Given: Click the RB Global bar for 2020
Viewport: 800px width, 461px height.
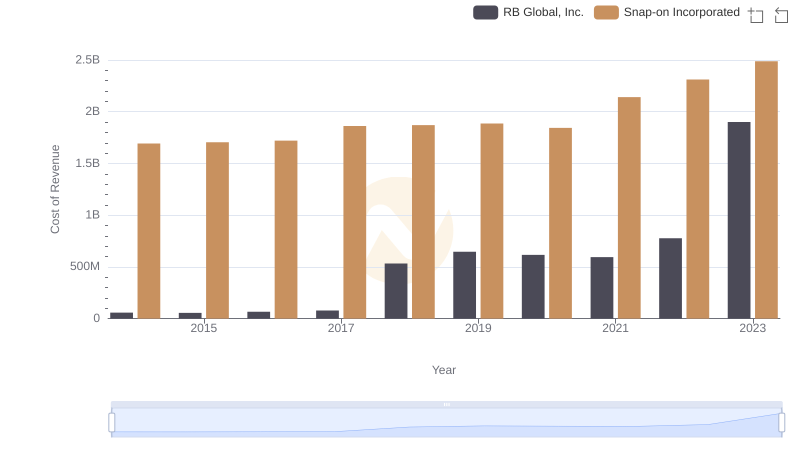Looking at the screenshot, I should 533,287.
